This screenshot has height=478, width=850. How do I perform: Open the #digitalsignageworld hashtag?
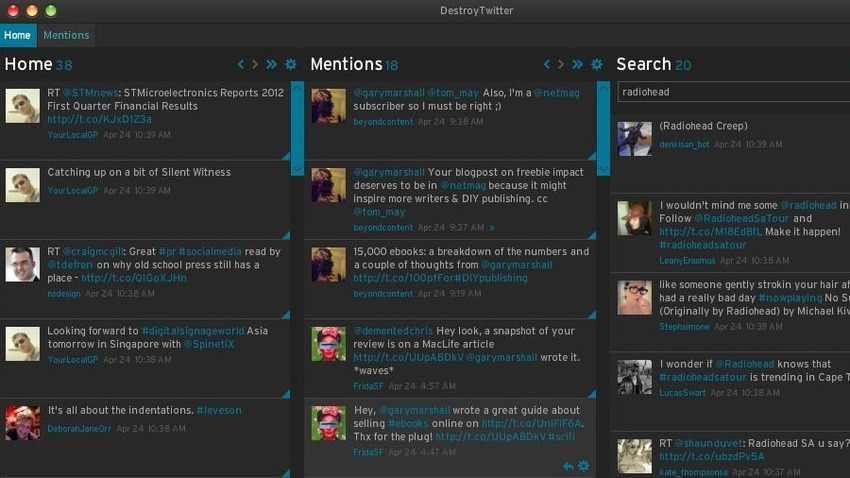pos(192,331)
